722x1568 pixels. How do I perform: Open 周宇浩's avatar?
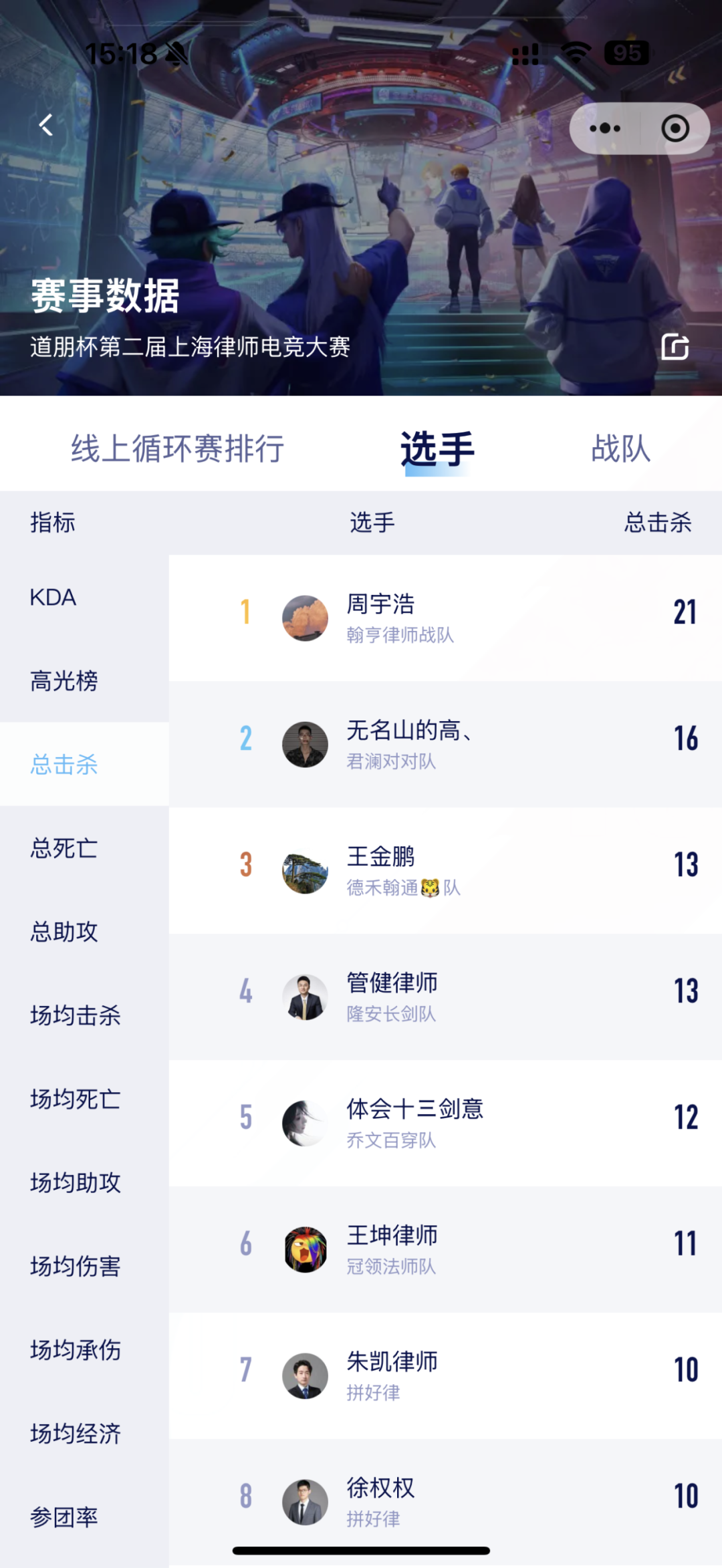pyautogui.click(x=305, y=618)
